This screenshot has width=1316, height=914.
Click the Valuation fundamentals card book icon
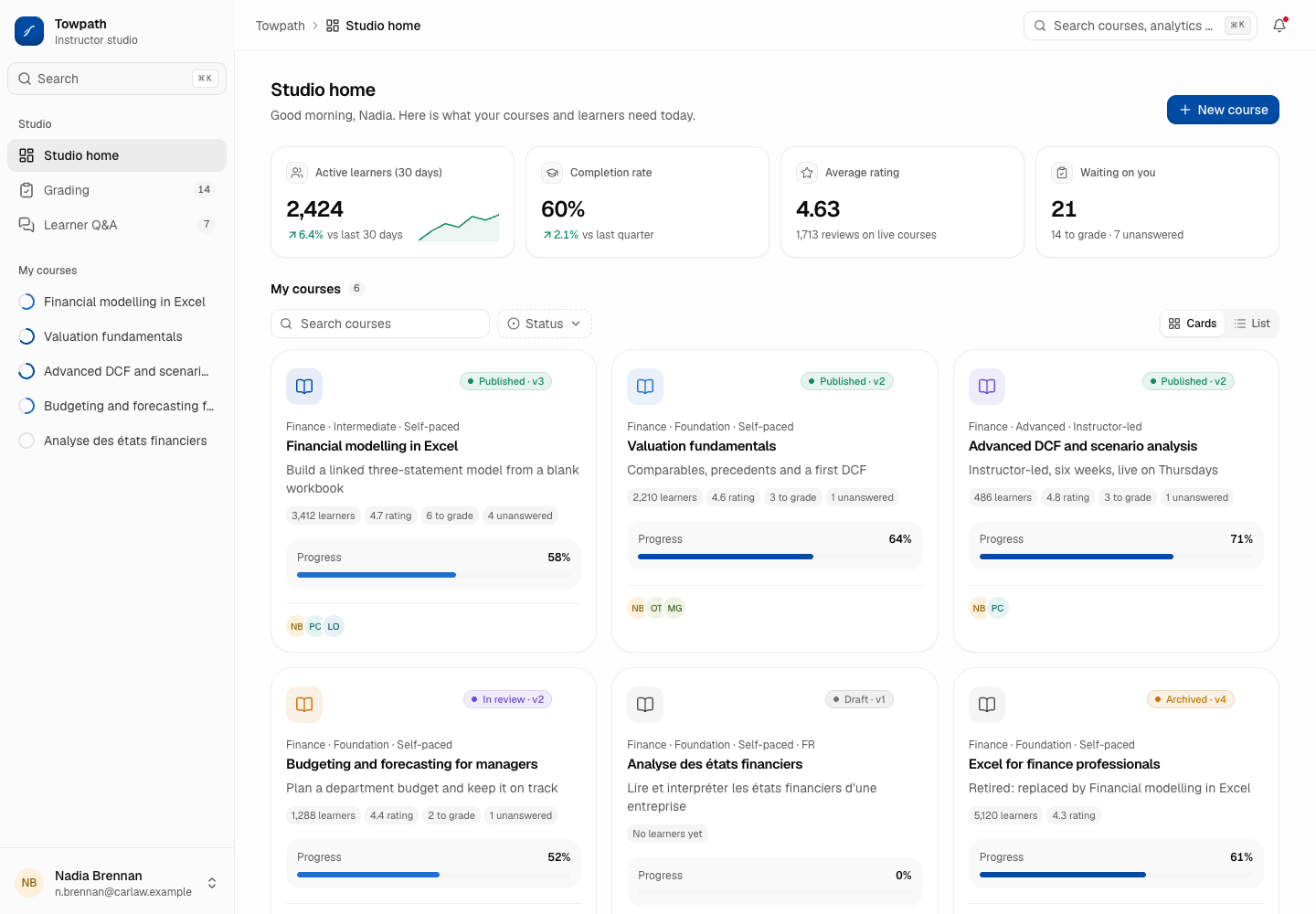[645, 387]
